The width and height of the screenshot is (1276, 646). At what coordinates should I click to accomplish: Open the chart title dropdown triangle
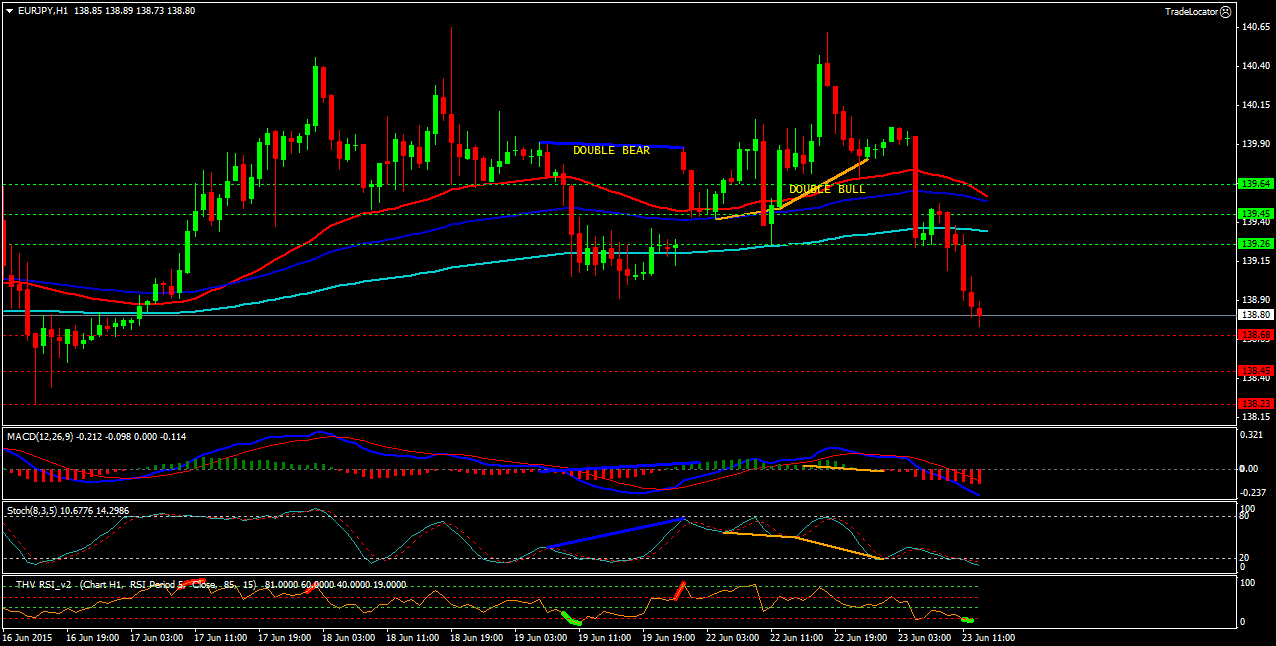[x=10, y=10]
